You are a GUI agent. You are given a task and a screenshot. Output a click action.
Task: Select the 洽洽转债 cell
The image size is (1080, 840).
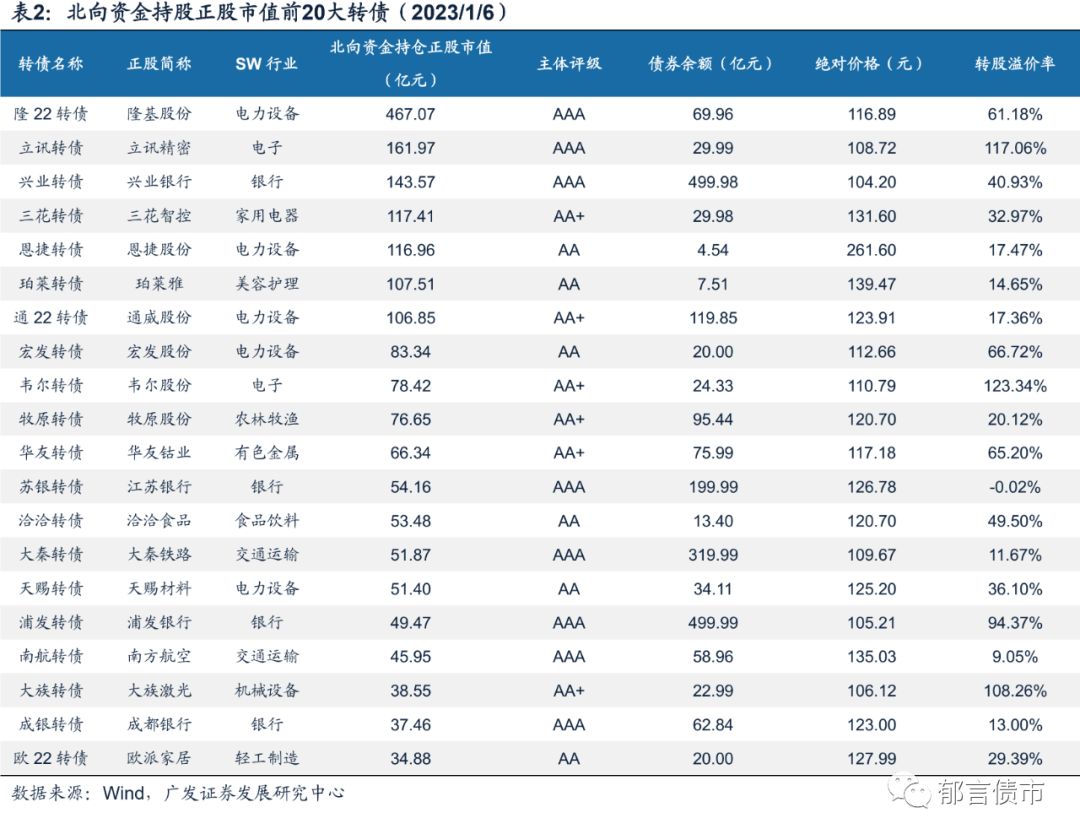tap(51, 521)
